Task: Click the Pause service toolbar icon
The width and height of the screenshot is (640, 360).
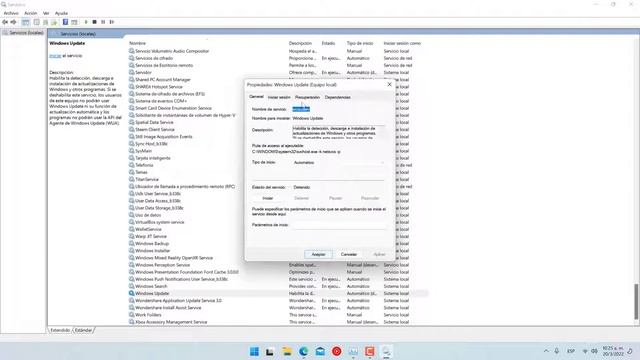Action: pyautogui.click(x=103, y=22)
